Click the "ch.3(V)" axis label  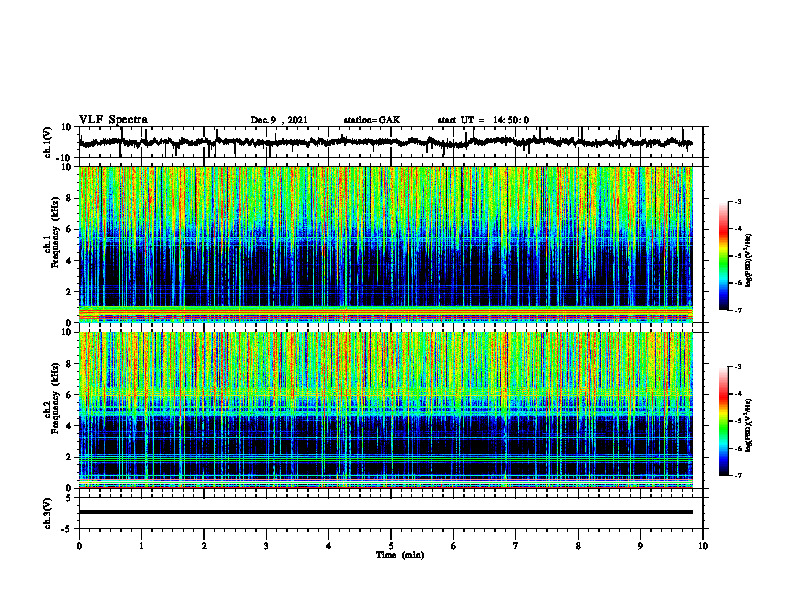click(x=48, y=514)
